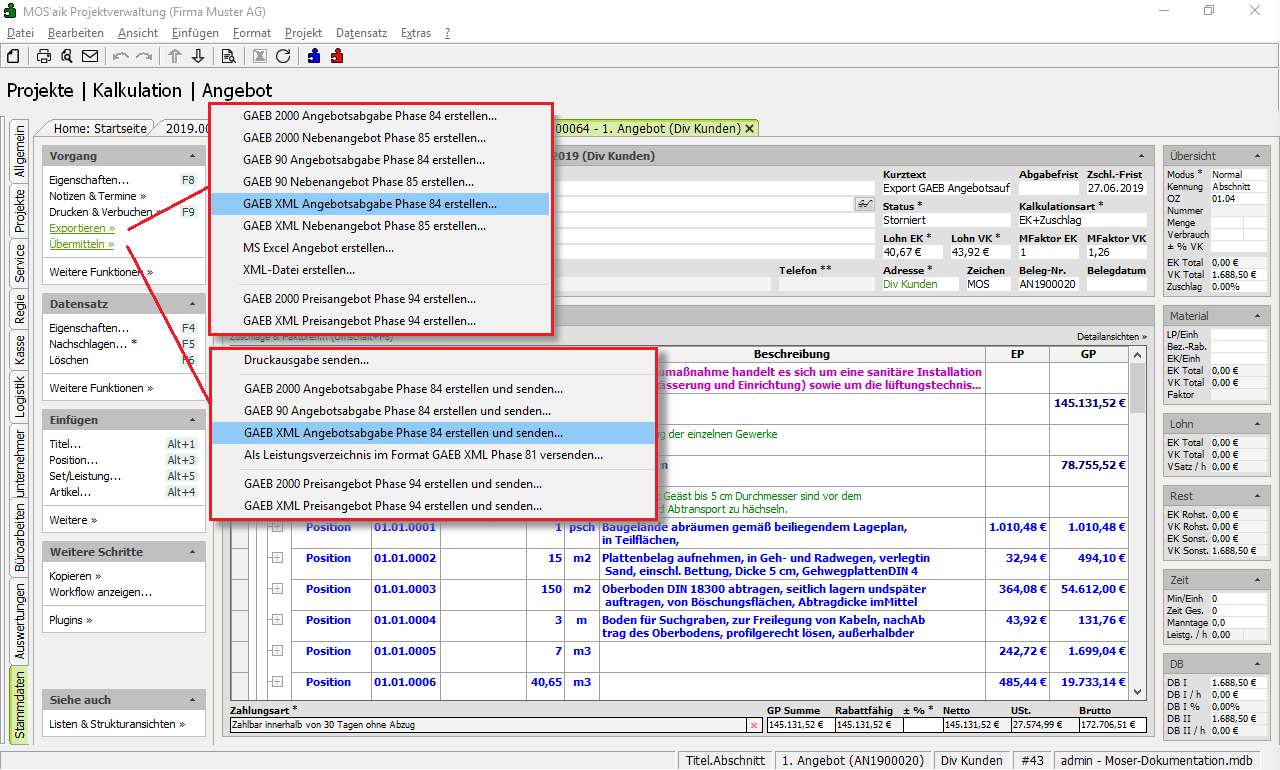
Task: Open print preview from the toolbar
Action: tap(67, 56)
